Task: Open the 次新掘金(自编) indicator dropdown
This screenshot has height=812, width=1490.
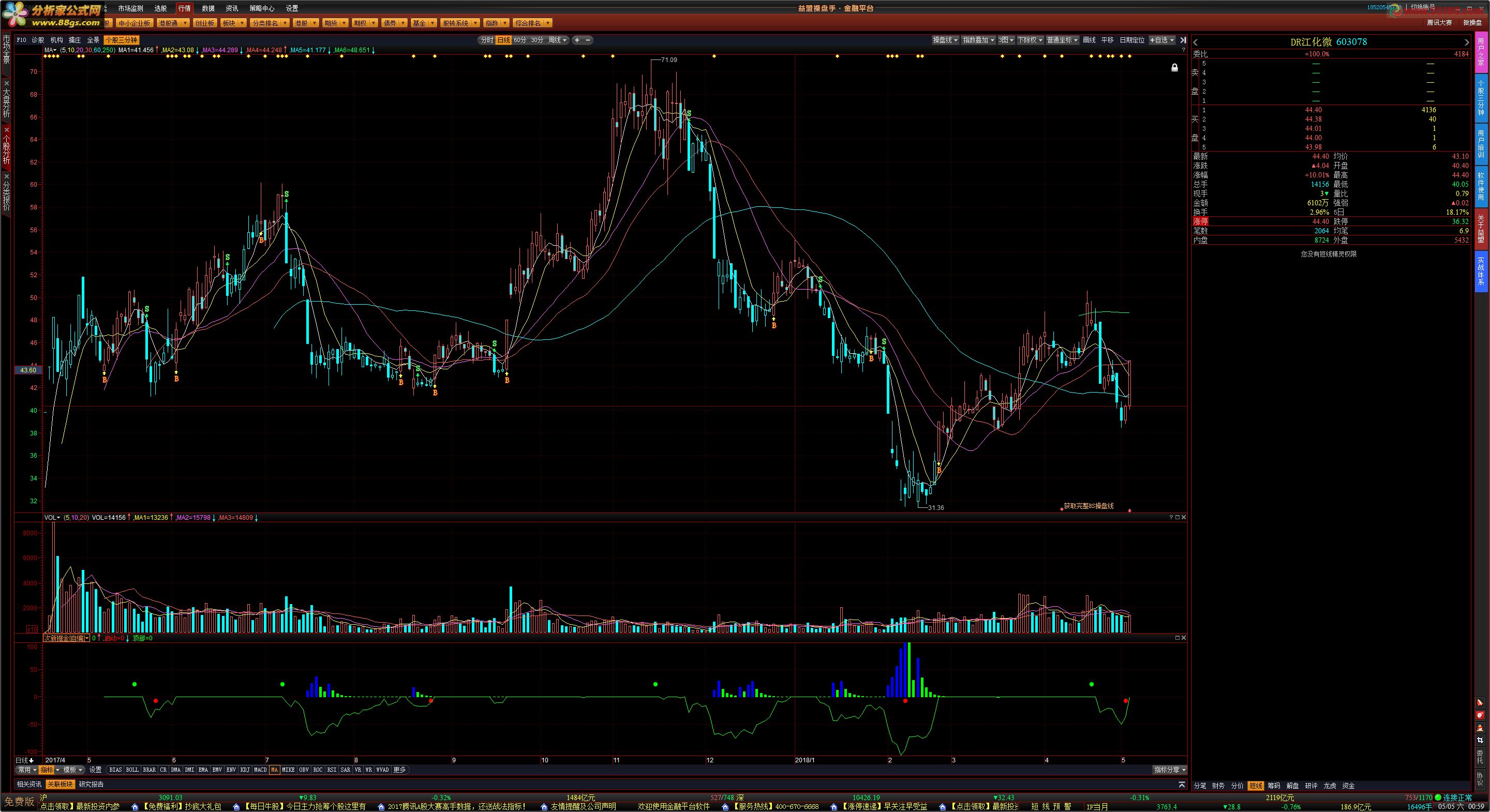Action: [x=67, y=638]
